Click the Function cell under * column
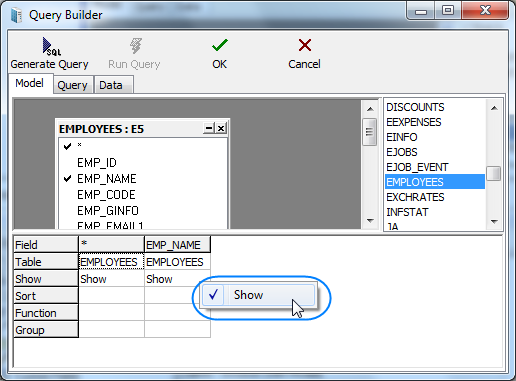This screenshot has width=516, height=381. pyautogui.click(x=111, y=313)
